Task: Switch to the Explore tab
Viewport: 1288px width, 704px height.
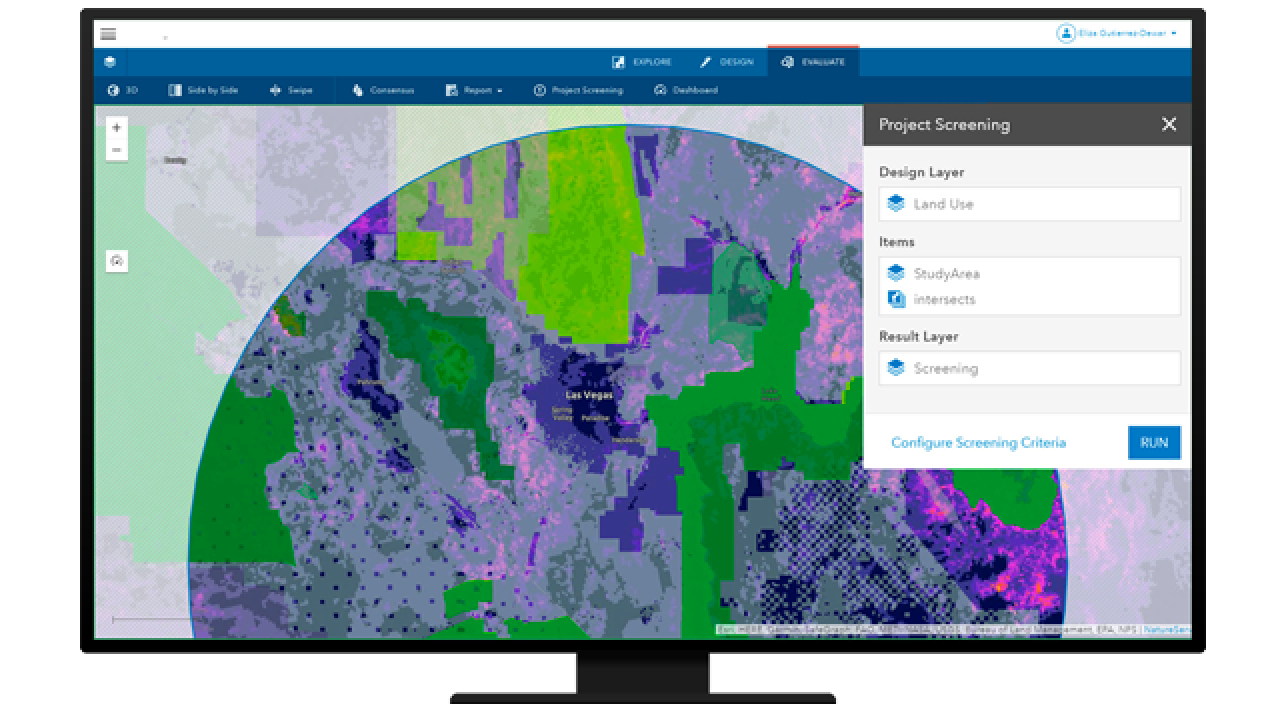Action: click(x=642, y=62)
